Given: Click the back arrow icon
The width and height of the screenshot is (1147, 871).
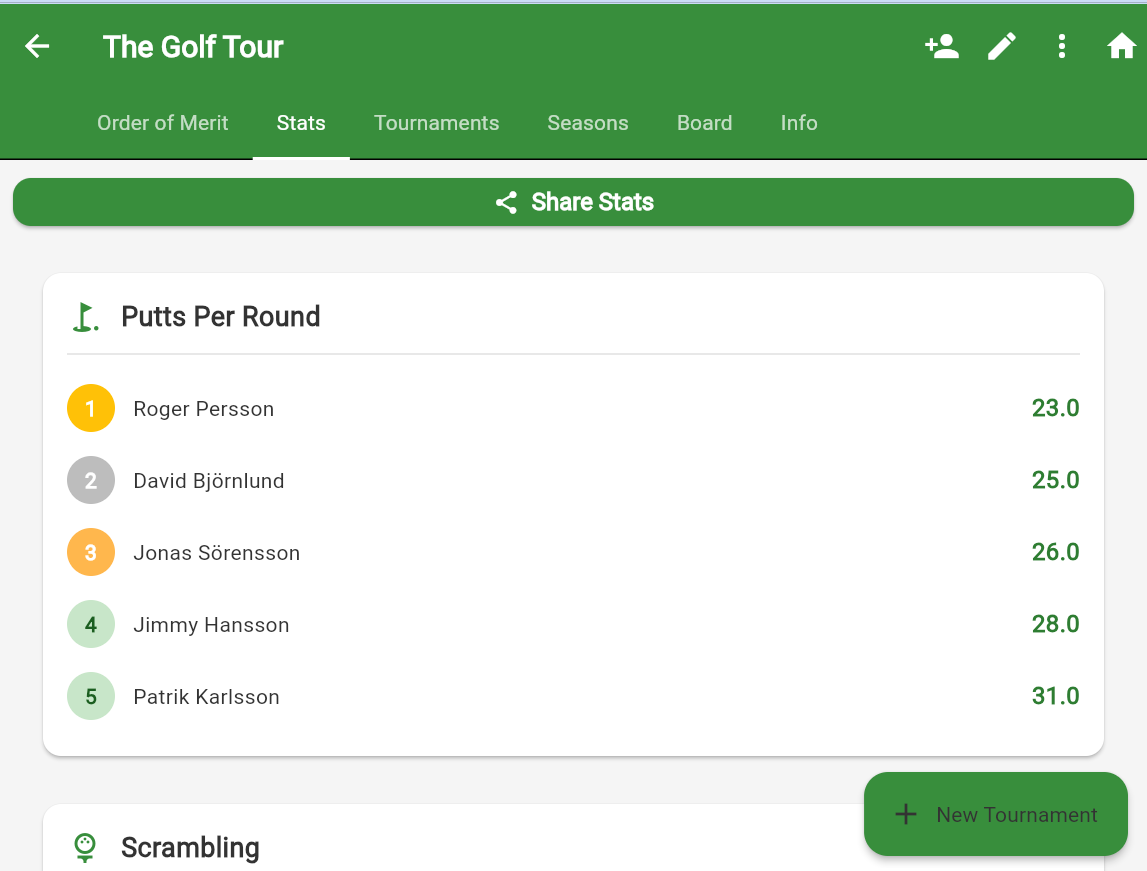Looking at the screenshot, I should (x=37, y=47).
